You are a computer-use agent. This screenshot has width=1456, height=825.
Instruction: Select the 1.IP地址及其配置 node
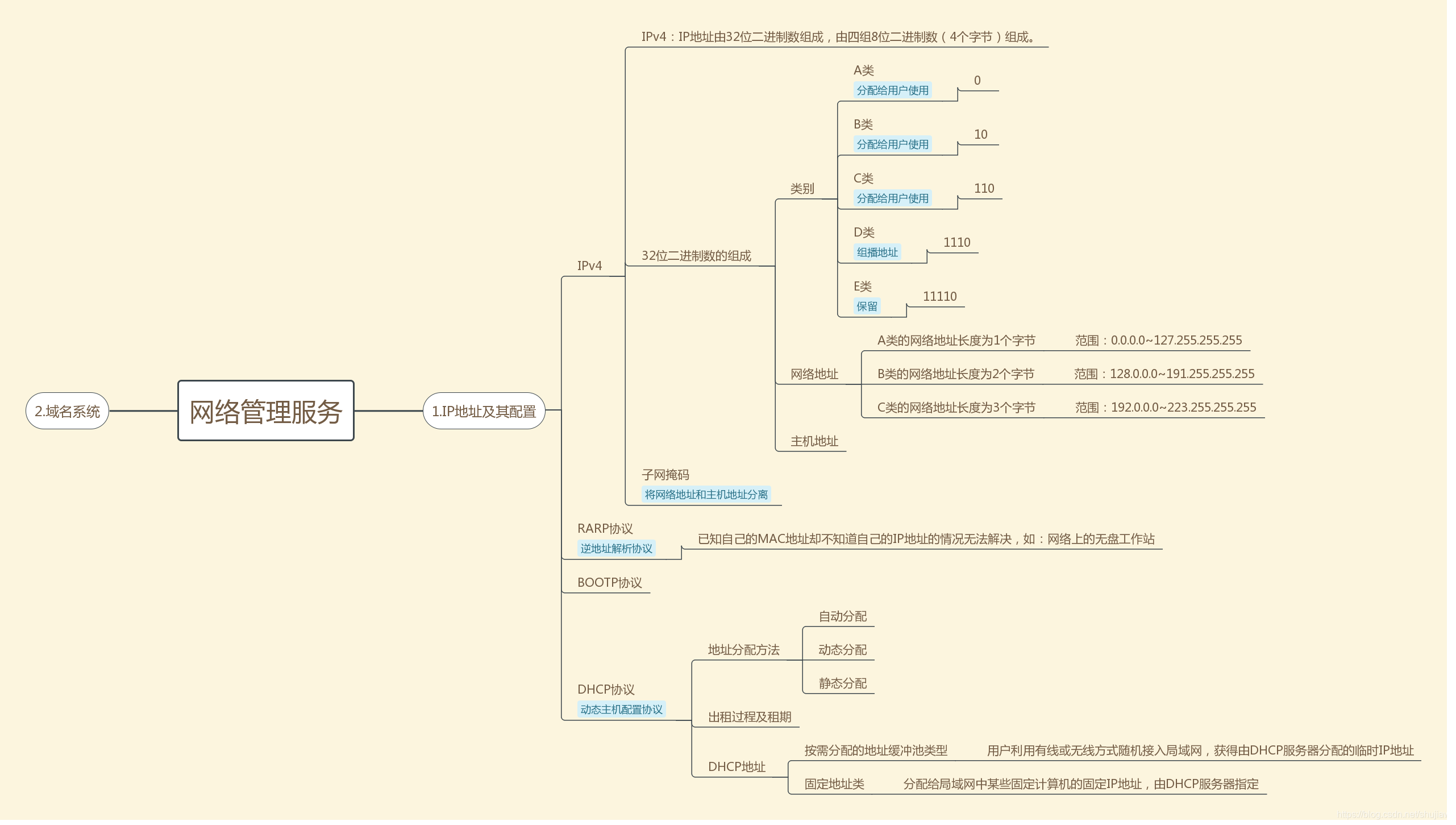[x=484, y=411]
